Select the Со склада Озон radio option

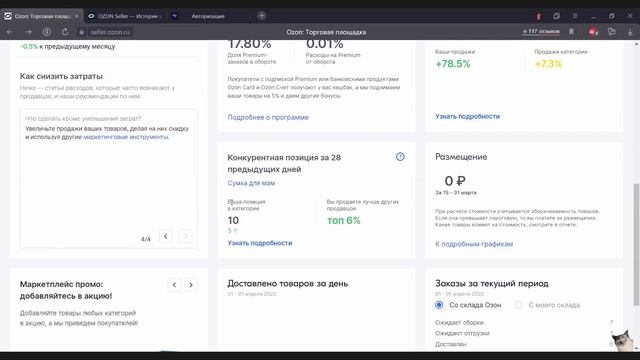click(x=439, y=305)
